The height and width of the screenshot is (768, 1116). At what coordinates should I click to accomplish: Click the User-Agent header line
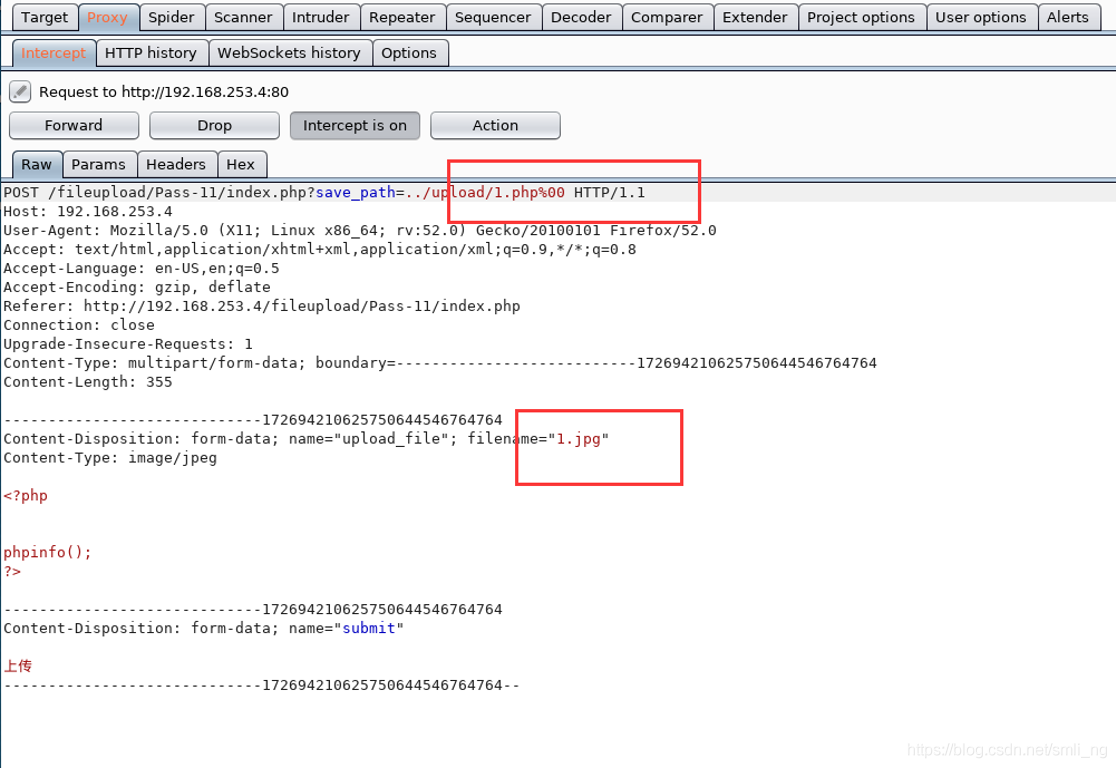pyautogui.click(x=359, y=231)
